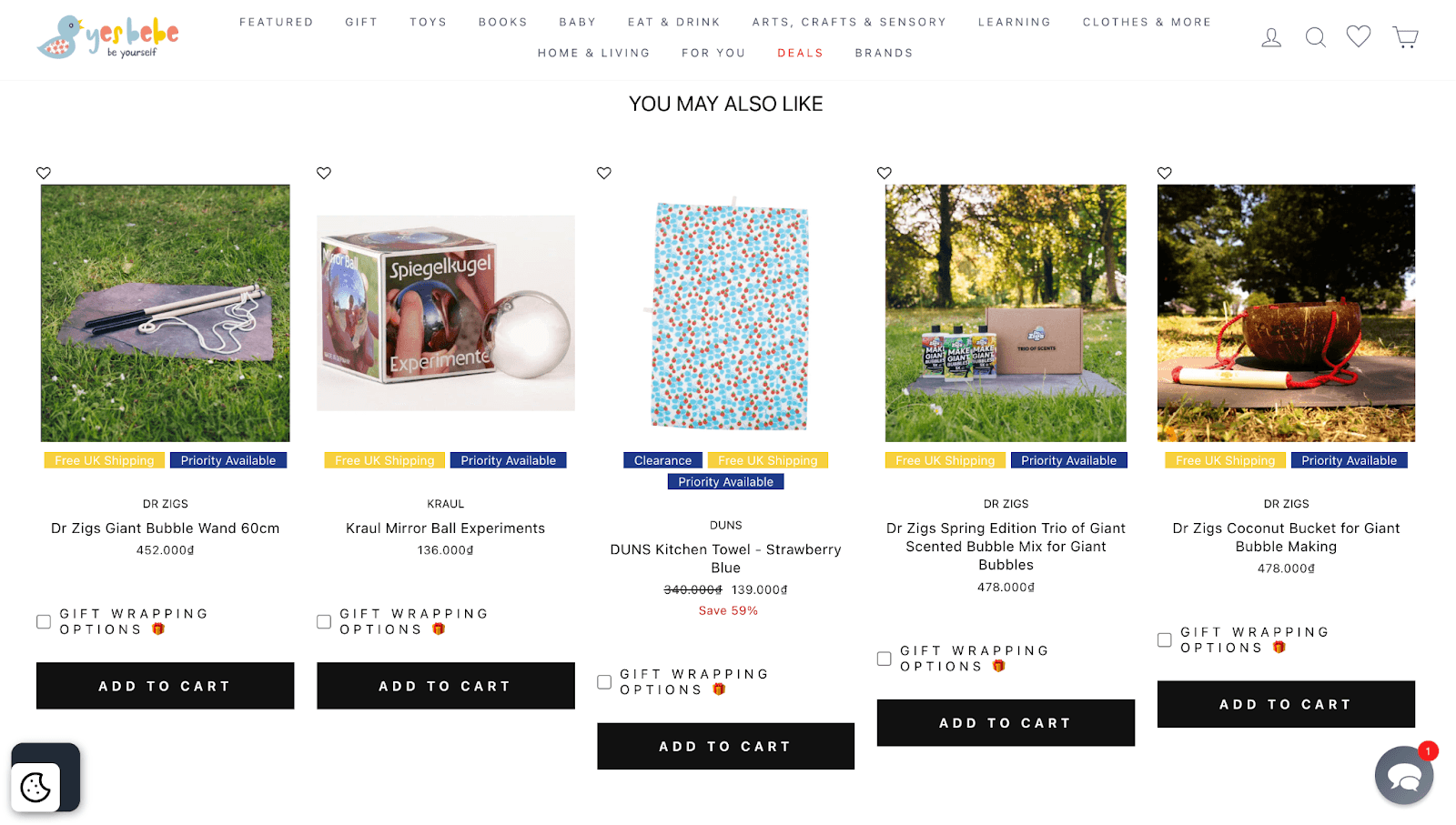Open Dr Zigs Spring Edition Trio link

(x=1006, y=546)
